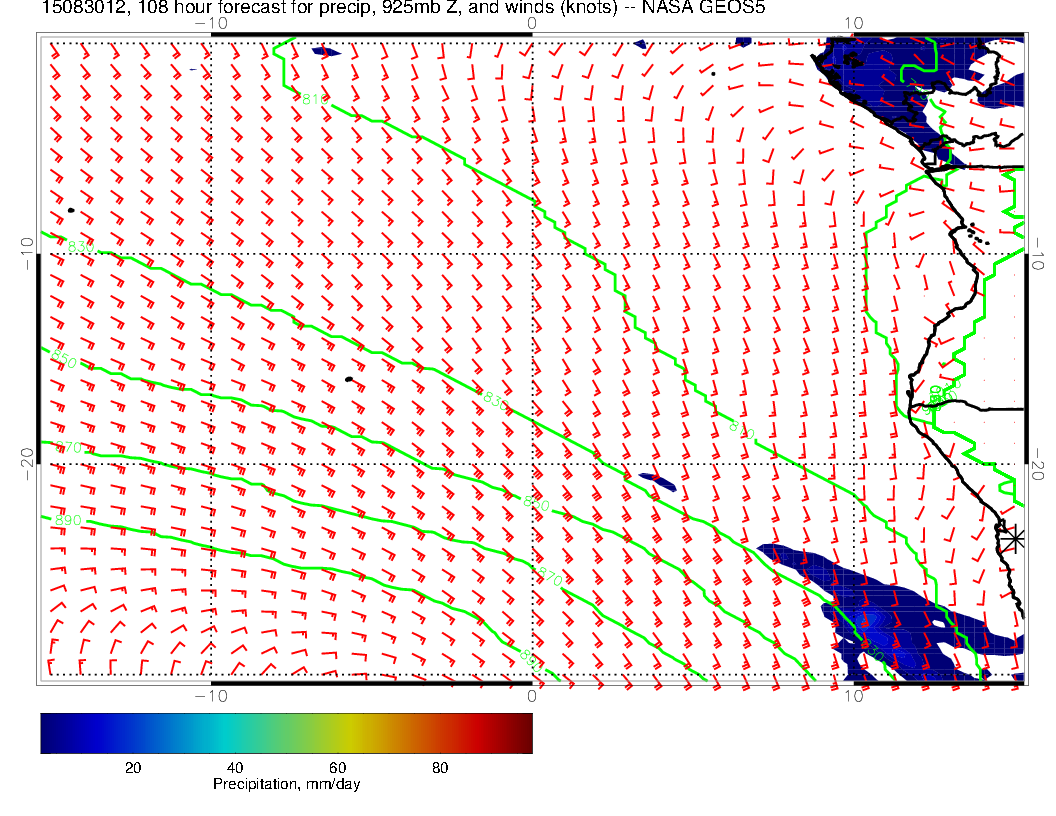This screenshot has height=816, width=1056.
Task: Click the -10 longitude label on the top axis
Action: point(211,22)
